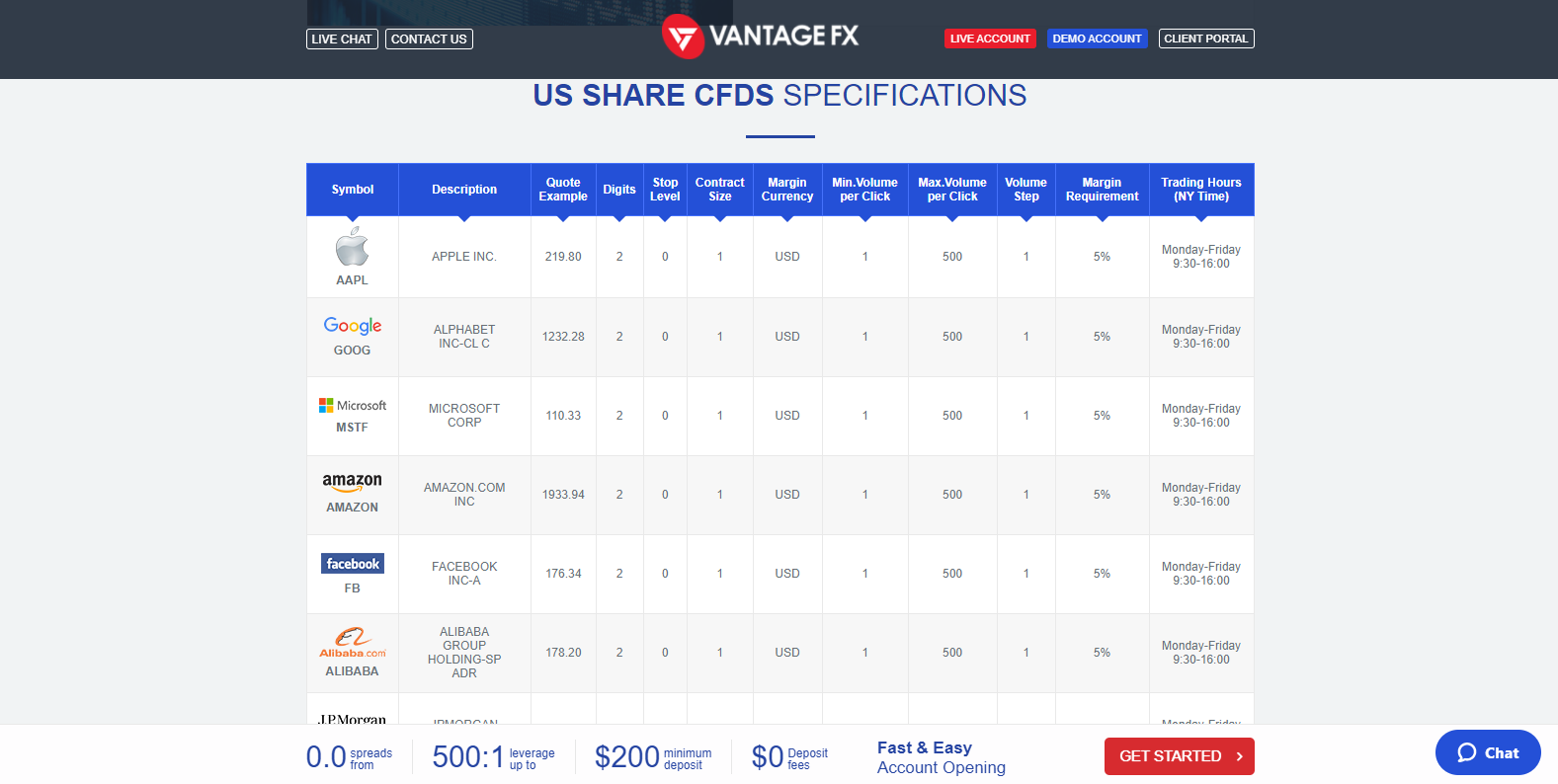Sort by the Symbol column header
This screenshot has height=784, width=1558.
(x=353, y=190)
